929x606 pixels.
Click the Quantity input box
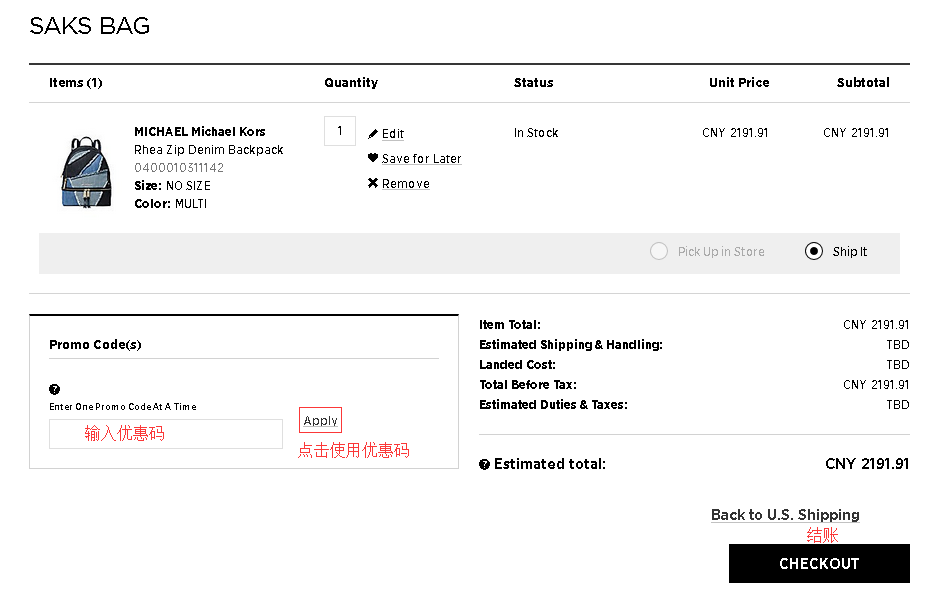click(340, 131)
